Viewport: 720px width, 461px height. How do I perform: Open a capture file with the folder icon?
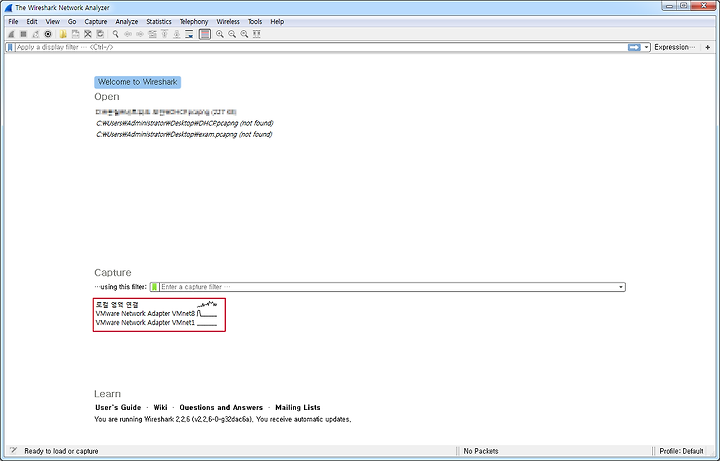click(63, 34)
